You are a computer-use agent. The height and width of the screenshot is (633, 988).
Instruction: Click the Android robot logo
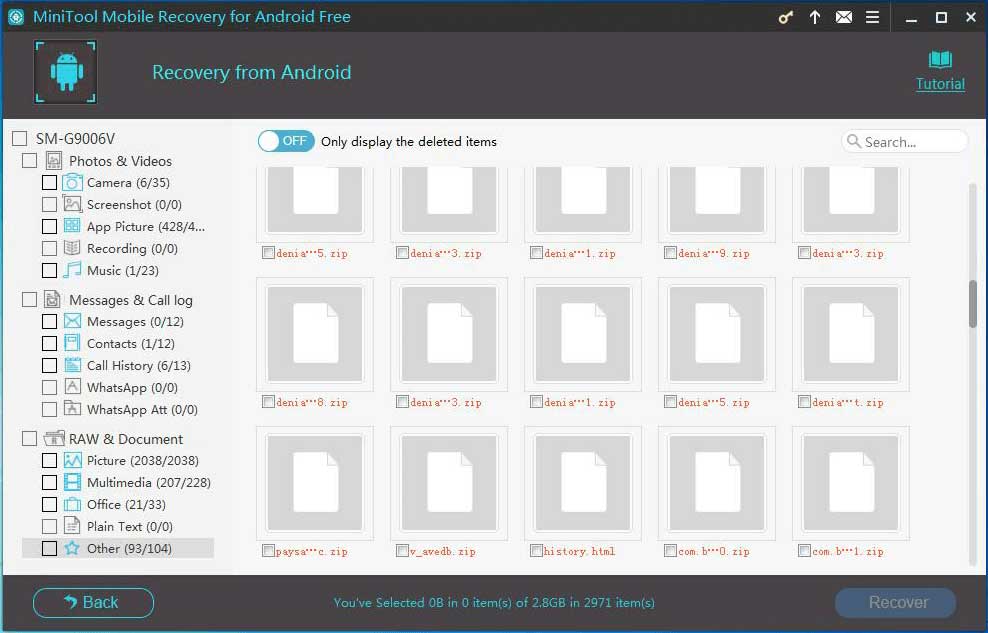point(65,71)
